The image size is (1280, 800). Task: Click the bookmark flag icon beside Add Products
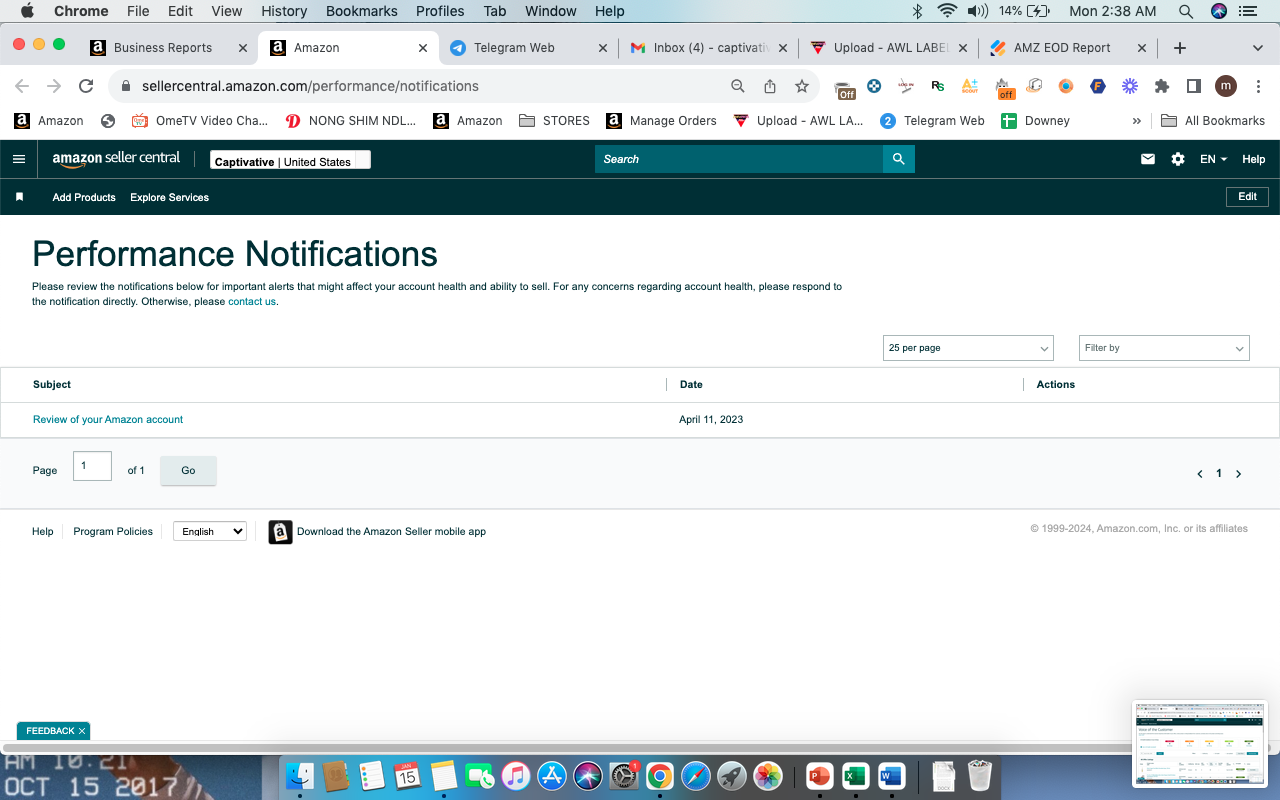(19, 197)
